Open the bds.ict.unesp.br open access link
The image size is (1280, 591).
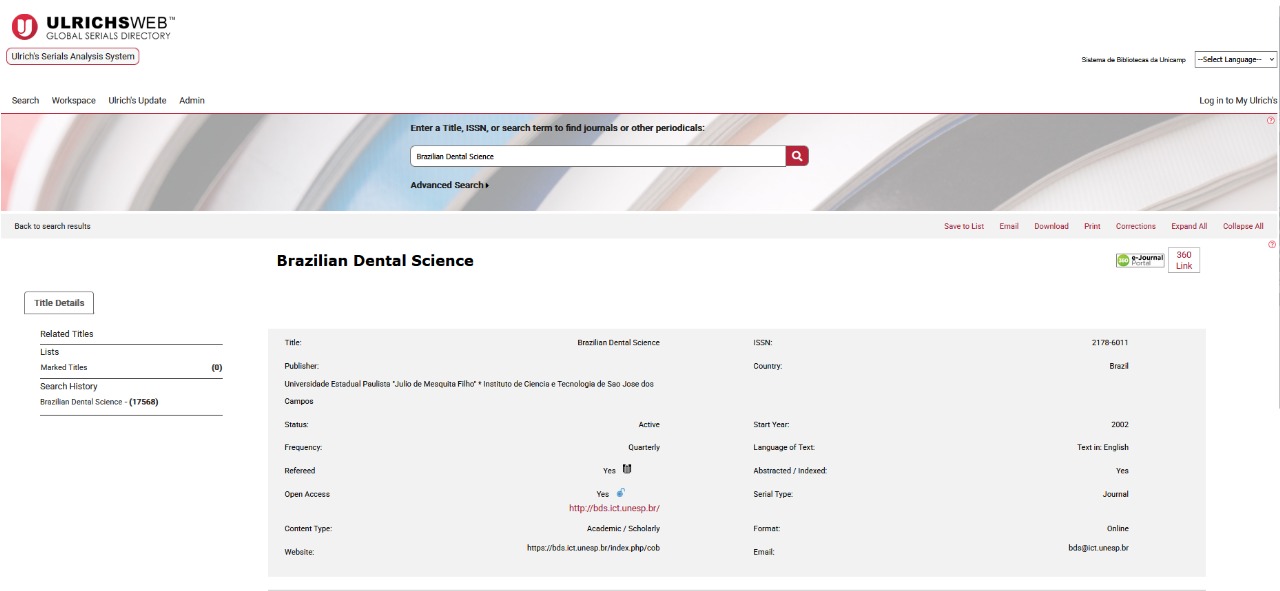(x=614, y=508)
